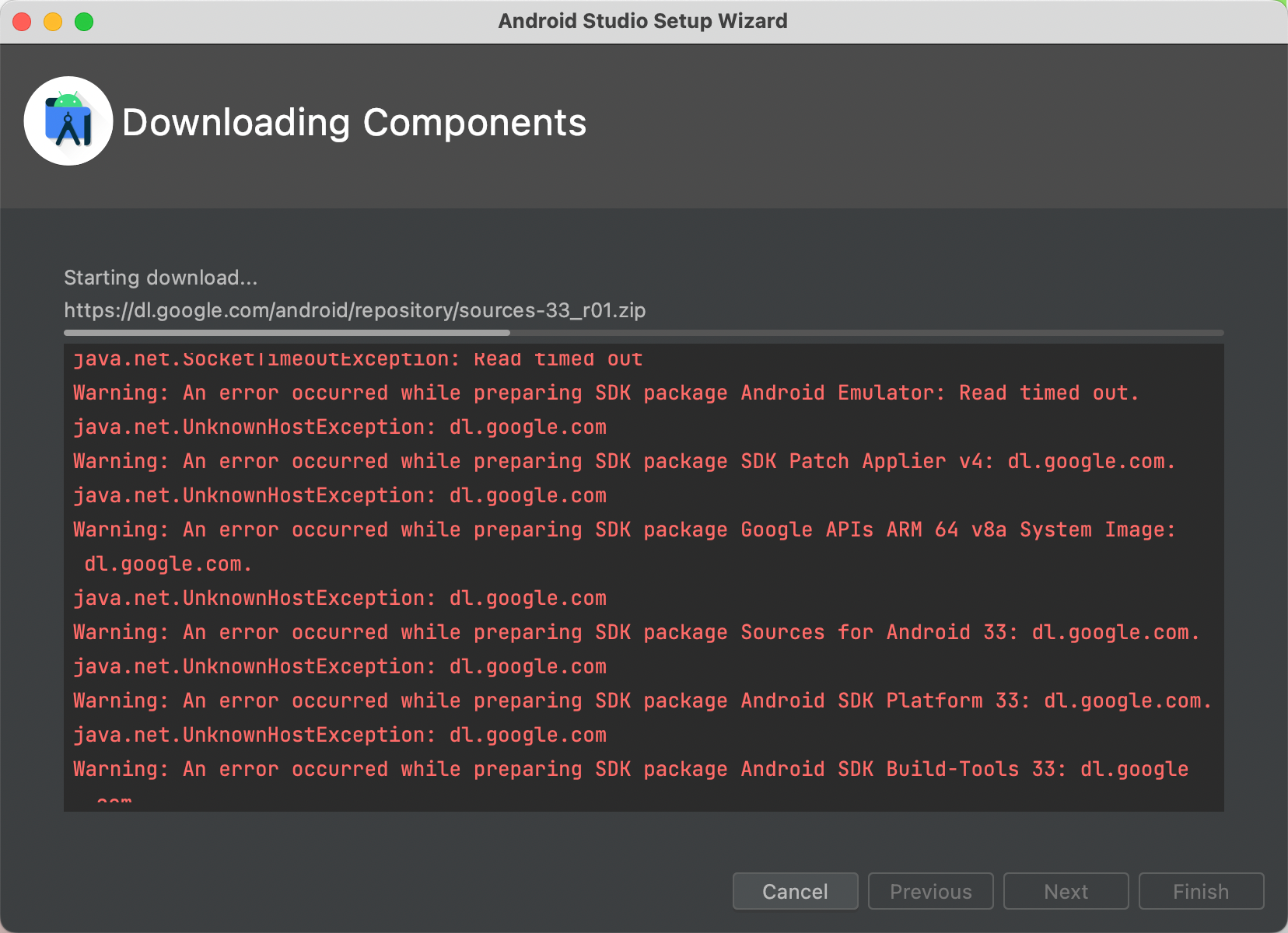Click the SocketTimeoutException line at top of log
Image resolution: width=1288 pixels, height=933 pixels.
pos(358,358)
